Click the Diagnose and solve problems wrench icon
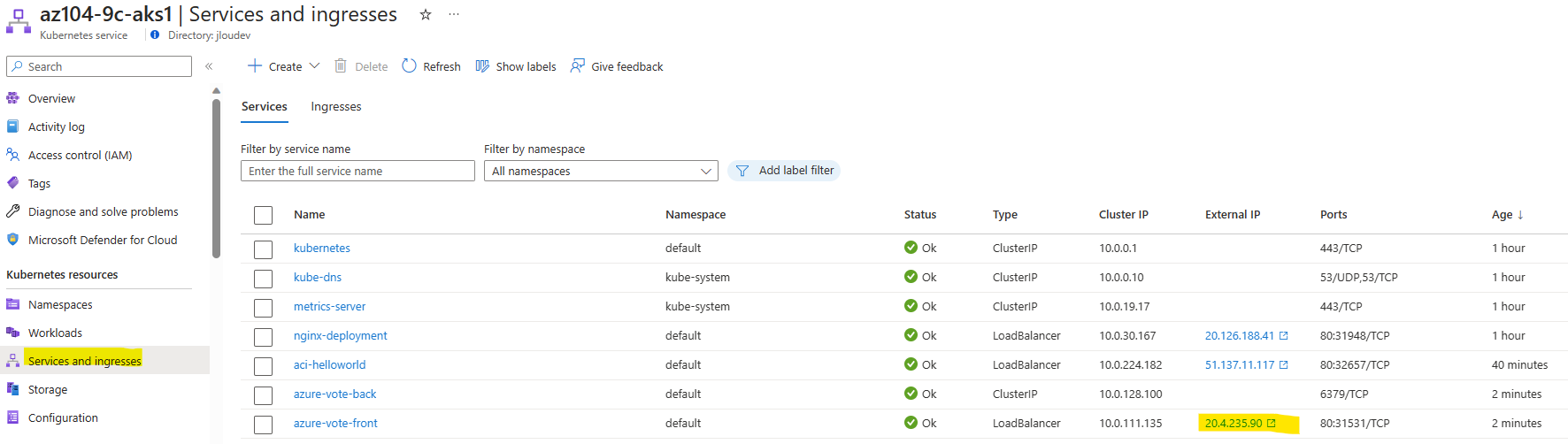Image resolution: width=1568 pixels, height=444 pixels. [12, 211]
